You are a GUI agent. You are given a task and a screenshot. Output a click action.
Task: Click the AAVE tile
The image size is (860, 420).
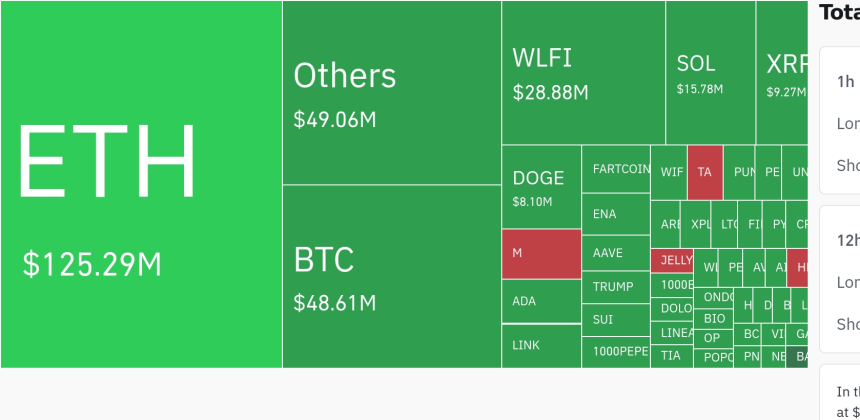[616, 253]
